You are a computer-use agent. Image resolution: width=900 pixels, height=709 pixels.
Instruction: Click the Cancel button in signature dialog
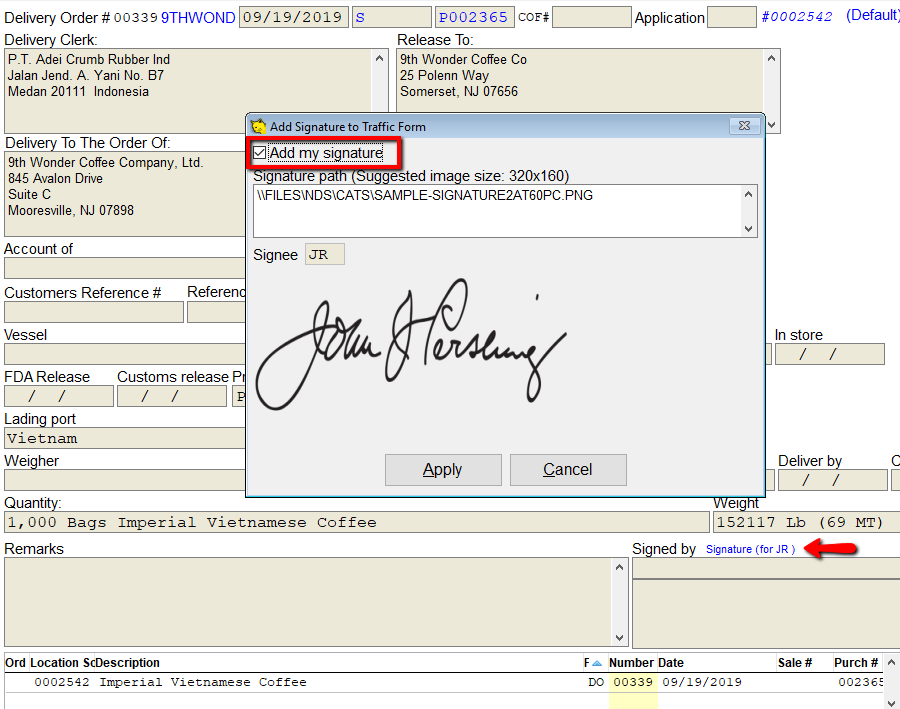(568, 470)
